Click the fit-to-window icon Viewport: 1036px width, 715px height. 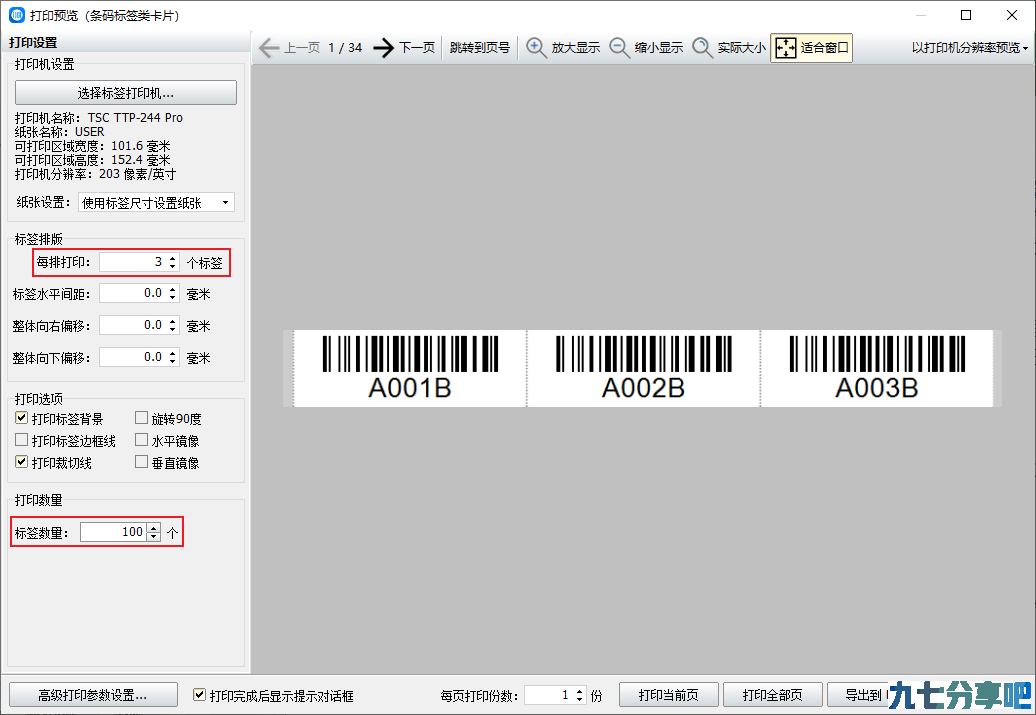coord(786,48)
